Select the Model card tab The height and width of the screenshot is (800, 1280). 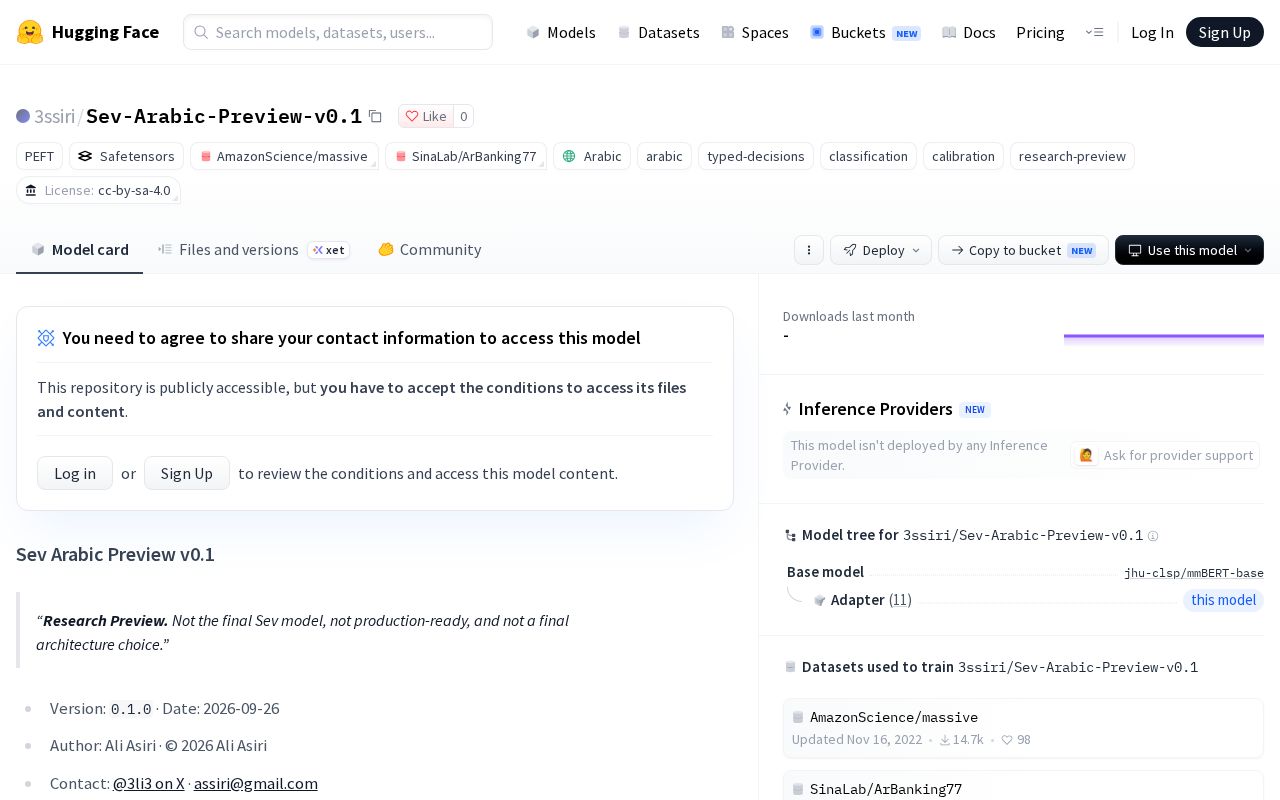click(x=80, y=250)
